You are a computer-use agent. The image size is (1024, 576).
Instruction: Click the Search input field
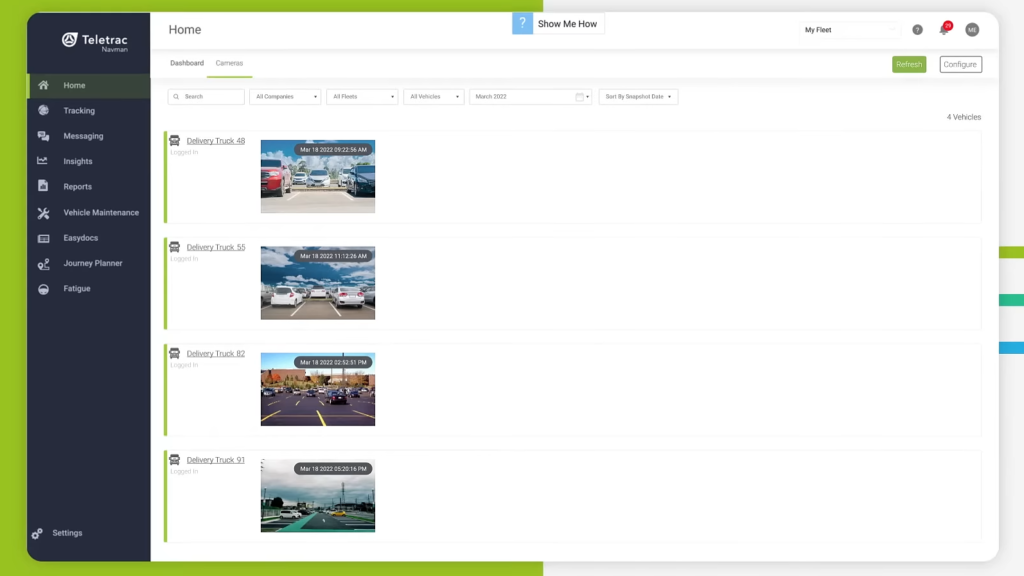(x=206, y=97)
